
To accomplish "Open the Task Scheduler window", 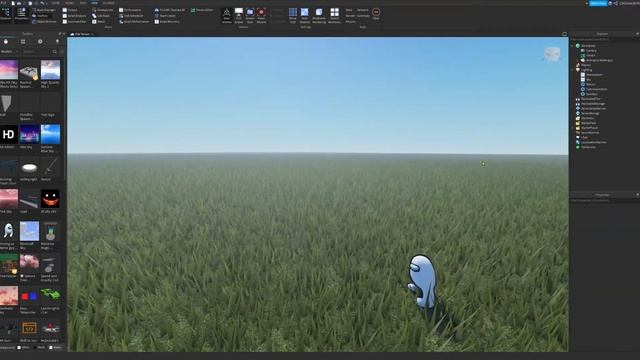I will [x=131, y=16].
